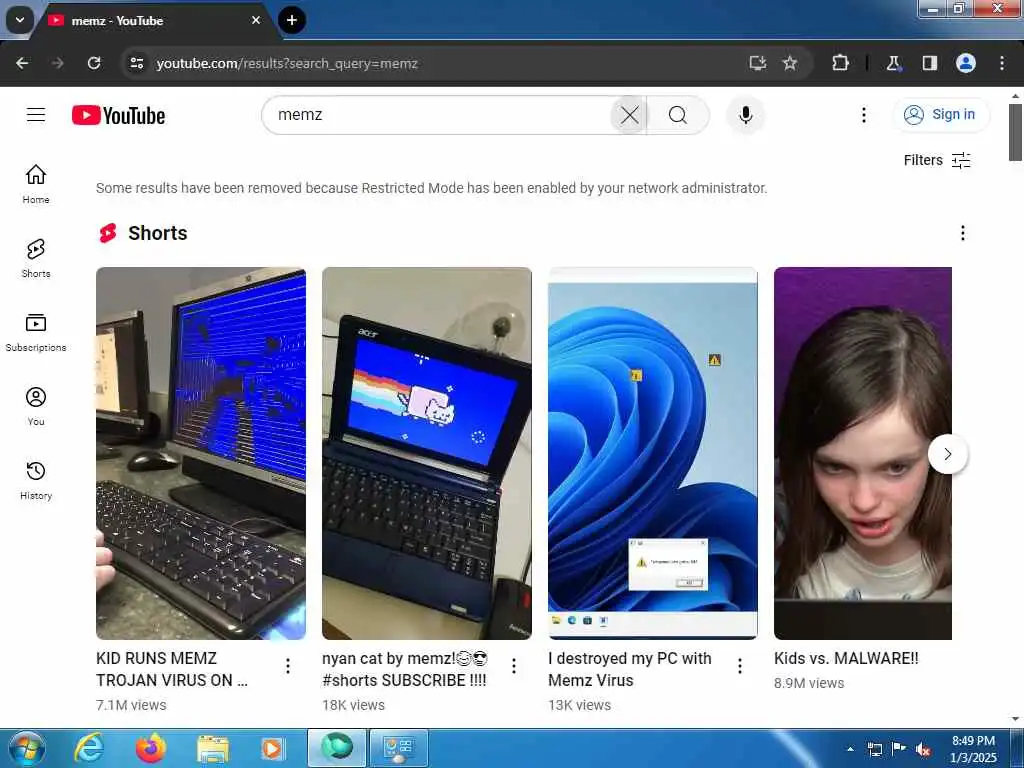
Task: Show hidden tray icons arrow
Action: [x=850, y=749]
